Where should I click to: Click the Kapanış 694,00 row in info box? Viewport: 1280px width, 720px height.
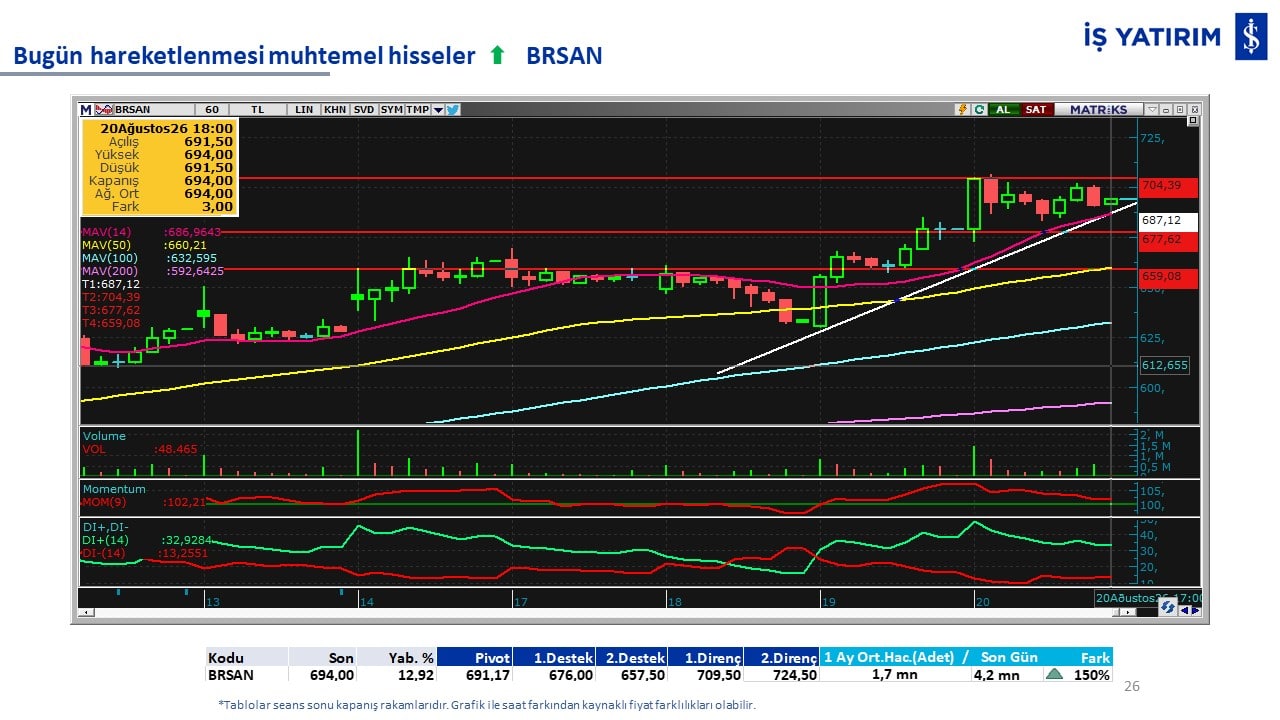[x=160, y=181]
